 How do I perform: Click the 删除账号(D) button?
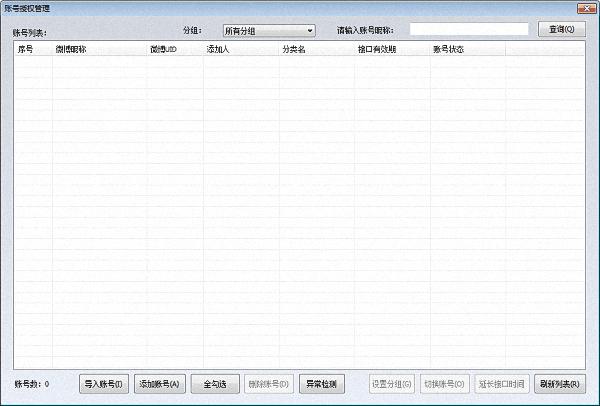click(x=269, y=384)
